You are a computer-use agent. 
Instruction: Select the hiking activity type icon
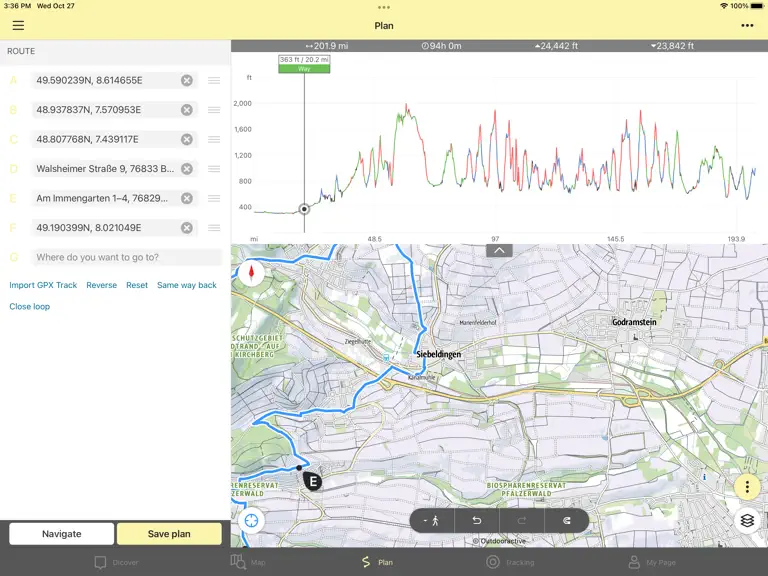coord(432,521)
